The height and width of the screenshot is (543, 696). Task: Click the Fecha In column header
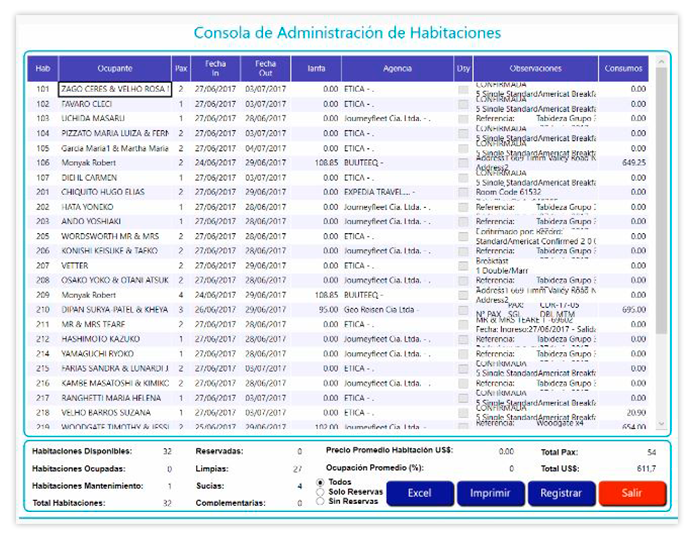pyautogui.click(x=216, y=69)
